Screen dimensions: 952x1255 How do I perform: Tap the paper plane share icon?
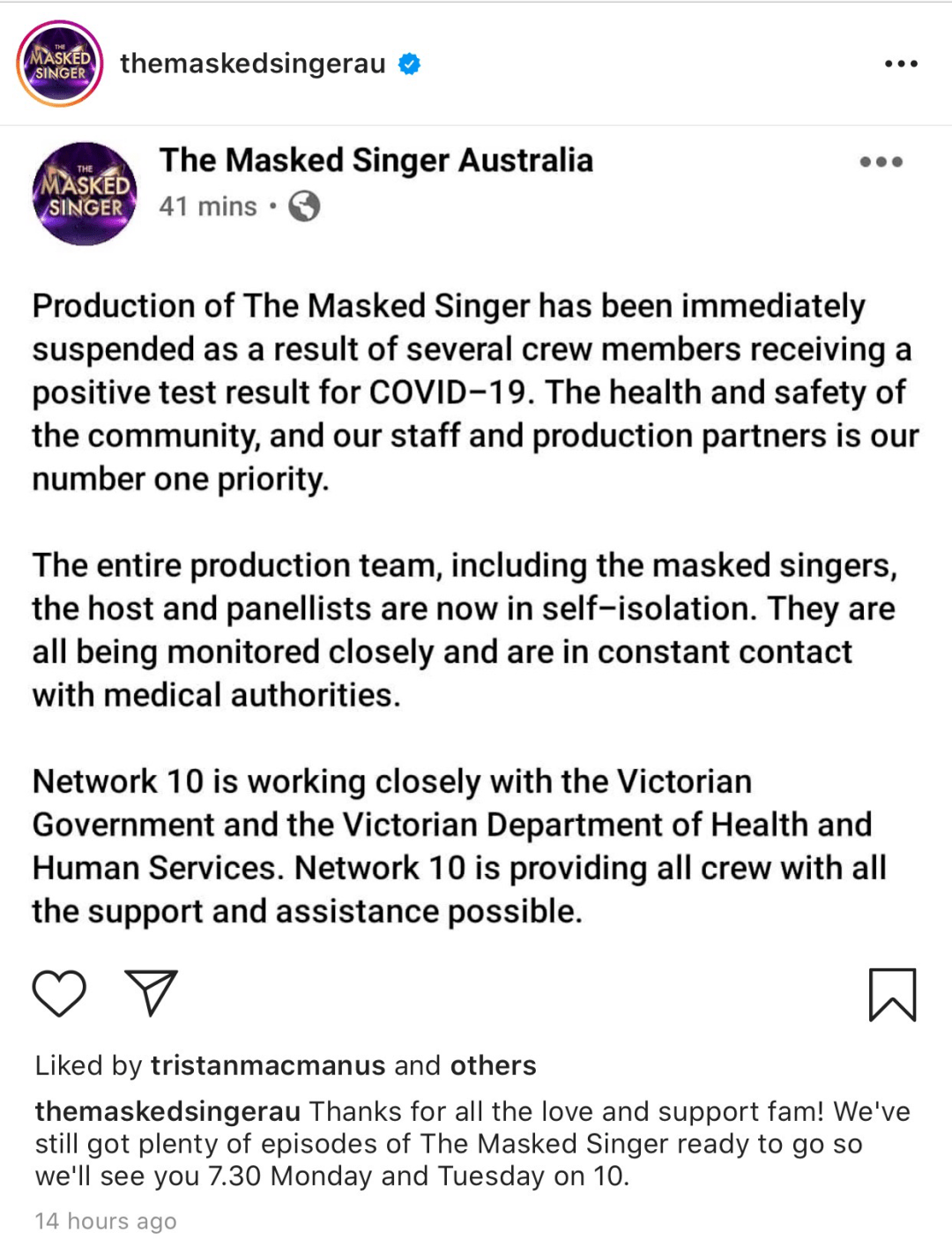coord(151,993)
